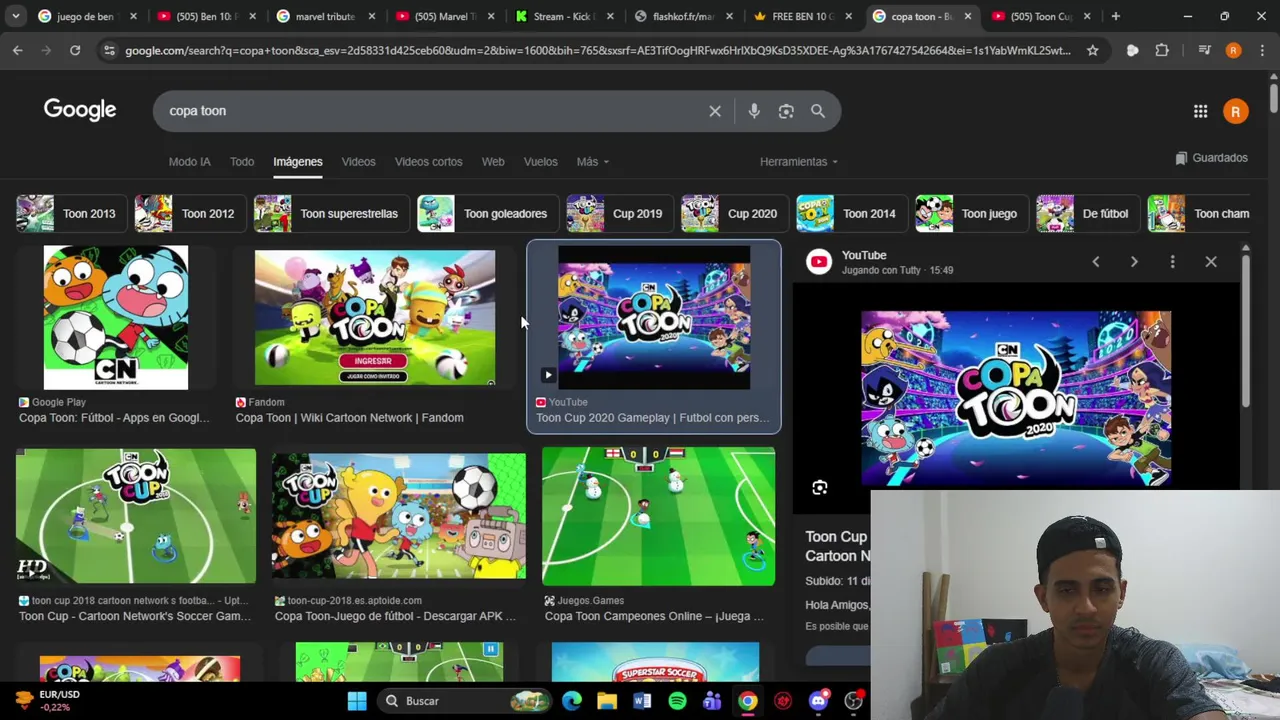
Task: View site information icon in address bar
Action: 109,50
